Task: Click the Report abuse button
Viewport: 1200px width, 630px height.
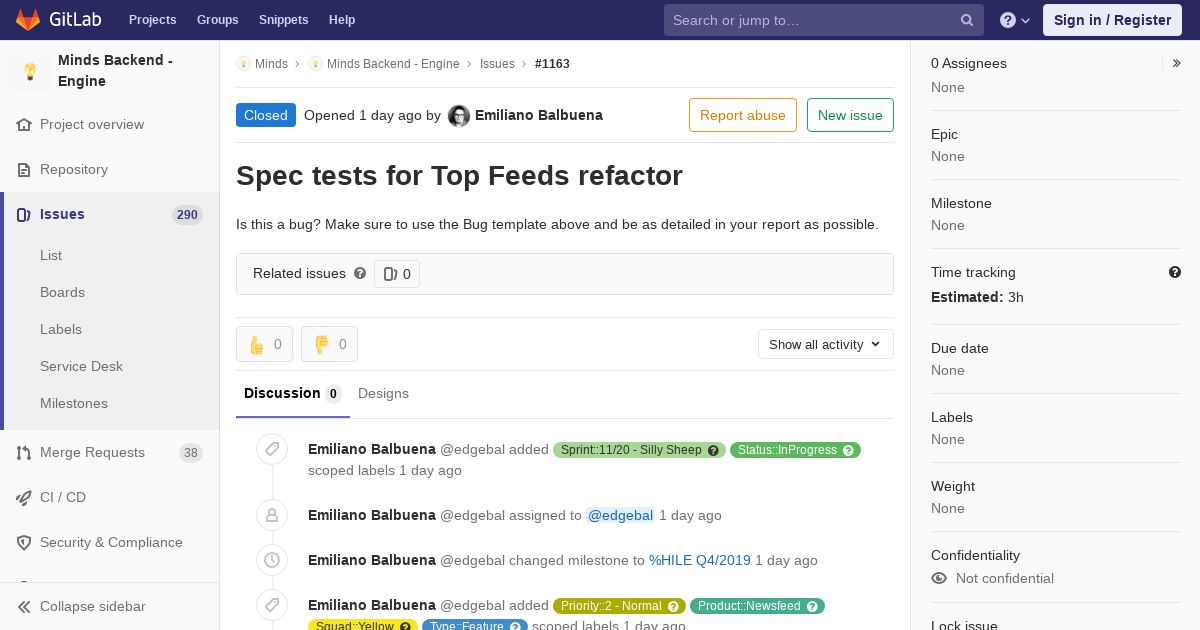Action: (743, 115)
